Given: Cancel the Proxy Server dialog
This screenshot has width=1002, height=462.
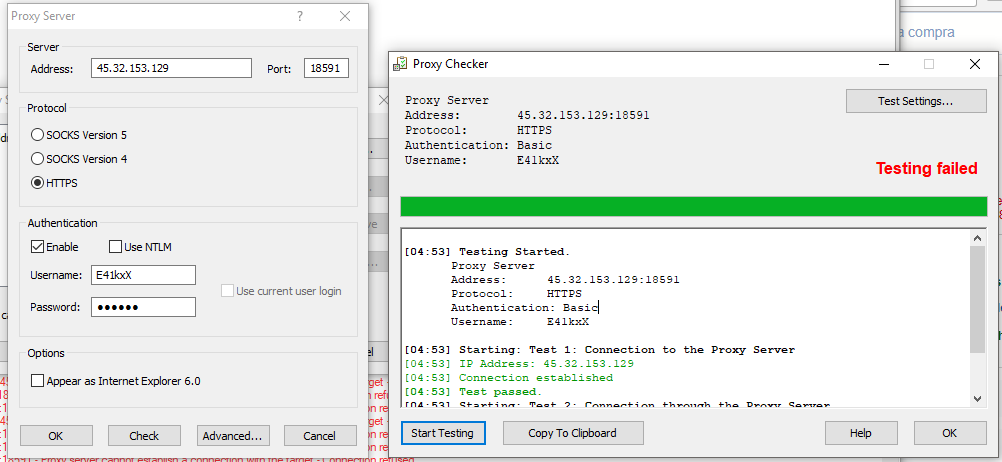Looking at the screenshot, I should (x=320, y=436).
